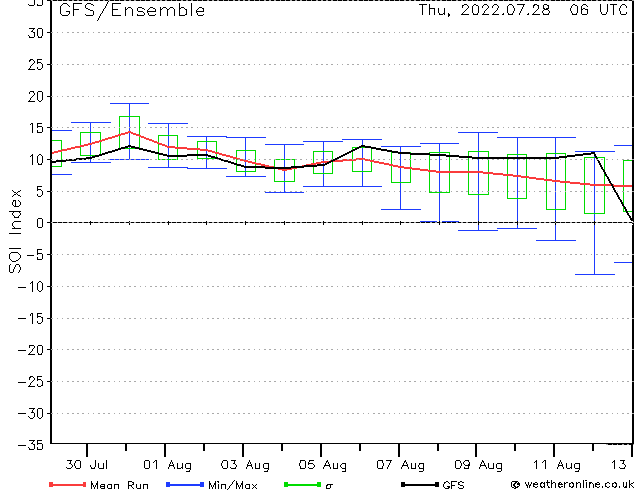Screen dimensions: 634x490
Task: Click the y-axis label '10'
Action: [x=36, y=159]
